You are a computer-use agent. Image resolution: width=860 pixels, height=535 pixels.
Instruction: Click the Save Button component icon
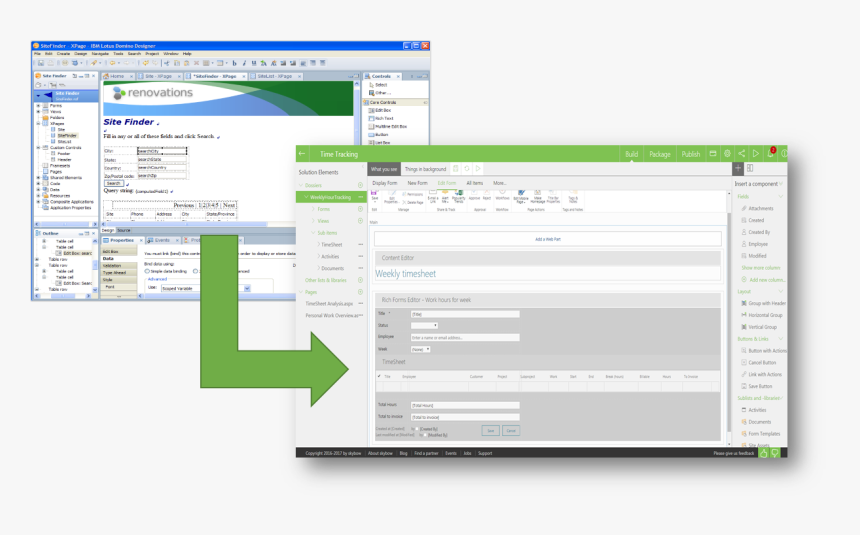(744, 386)
